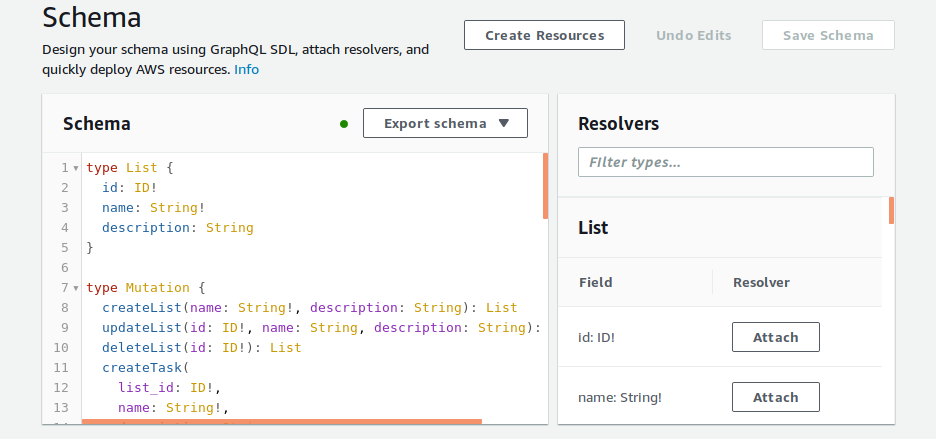The image size is (936, 439).
Task: Click the green schema status indicator dot
Action: [344, 124]
